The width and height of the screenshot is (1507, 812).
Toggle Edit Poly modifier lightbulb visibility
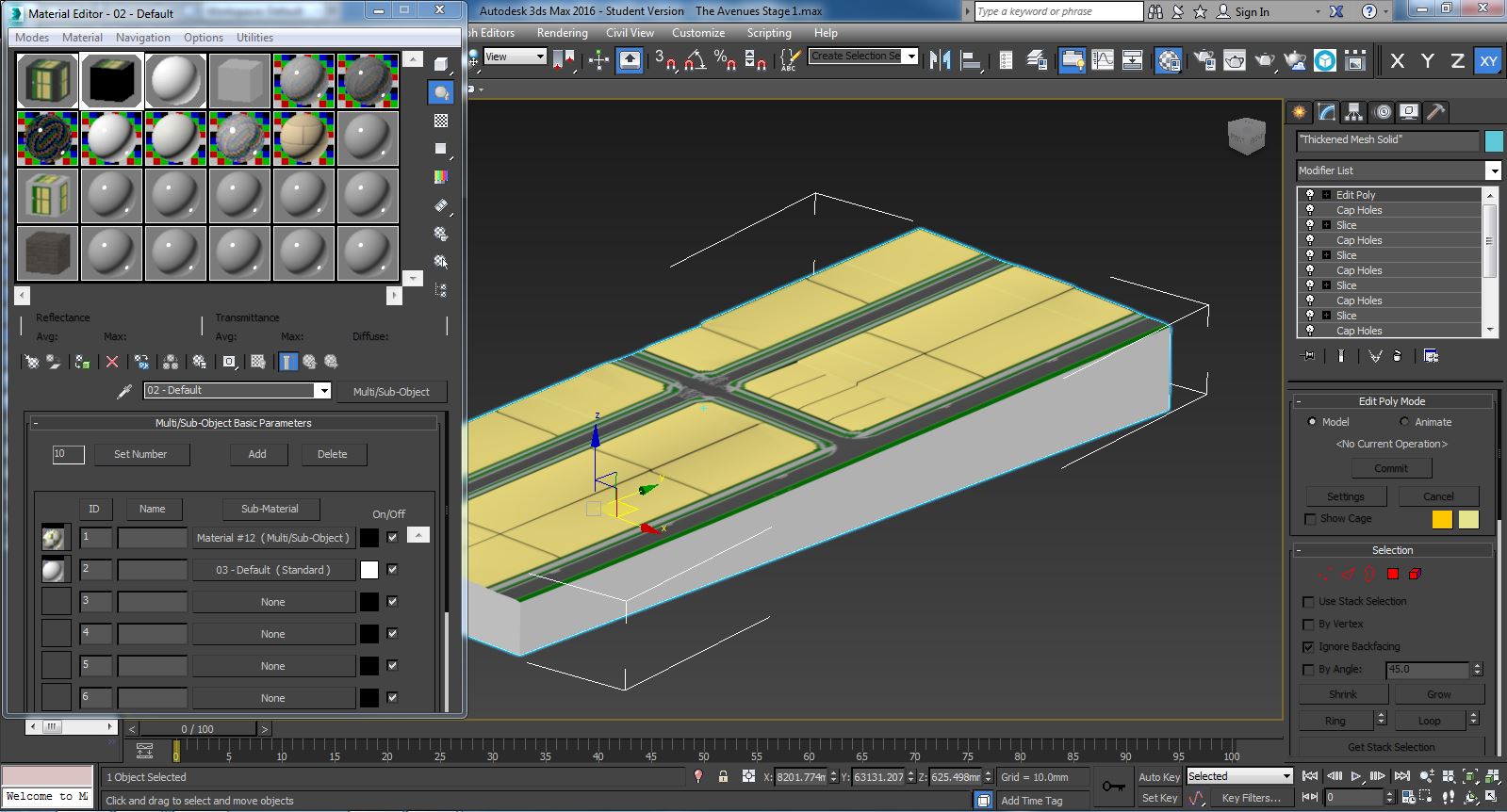[1309, 195]
